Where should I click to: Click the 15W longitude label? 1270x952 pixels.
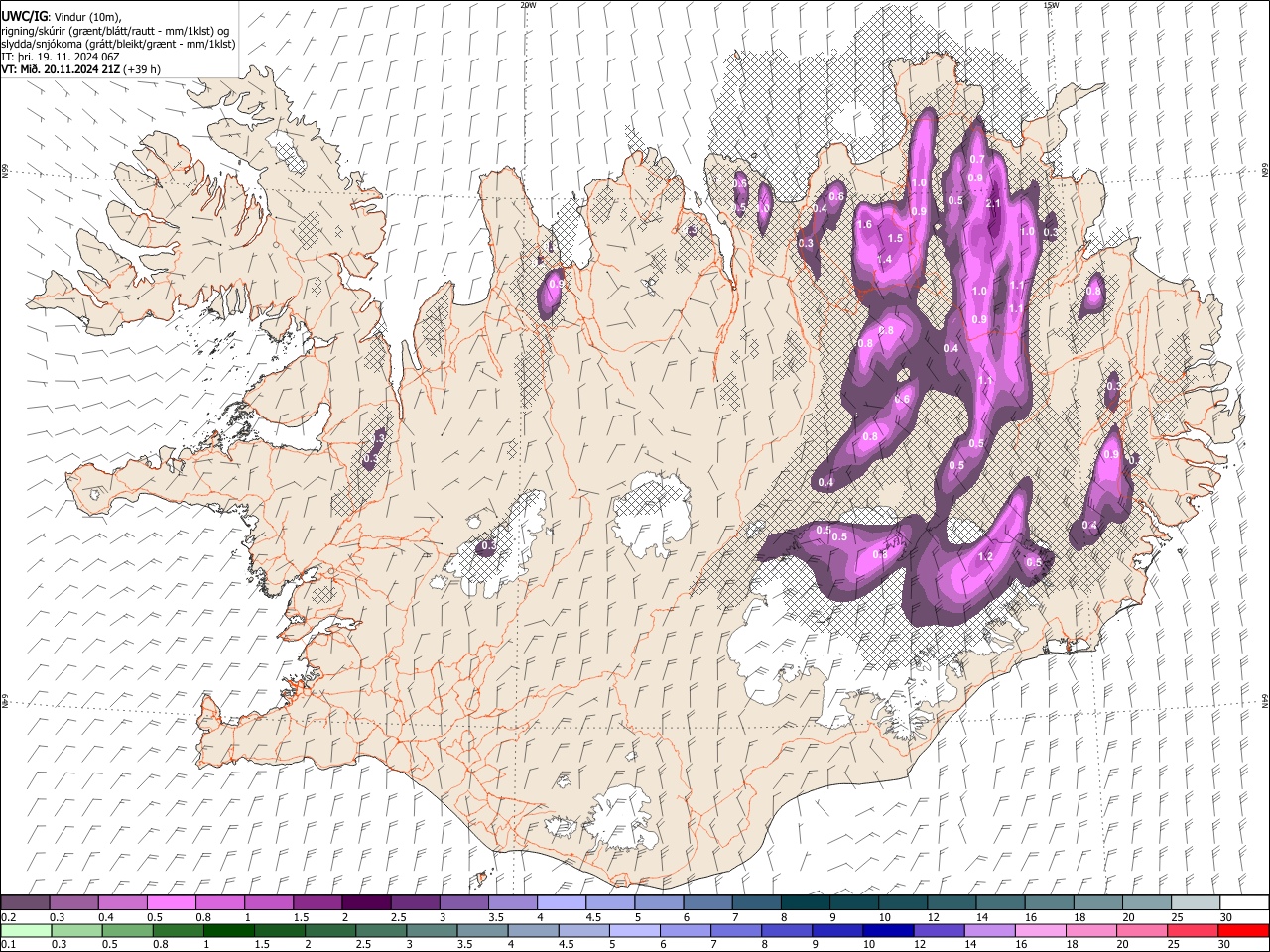[x=1051, y=5]
